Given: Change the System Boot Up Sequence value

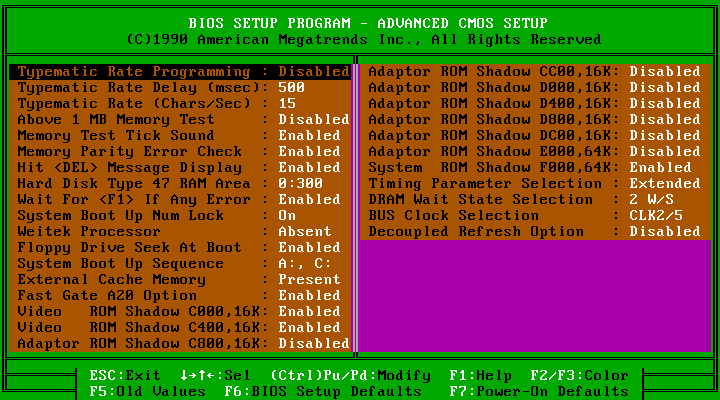Looking at the screenshot, I should click(x=304, y=264).
